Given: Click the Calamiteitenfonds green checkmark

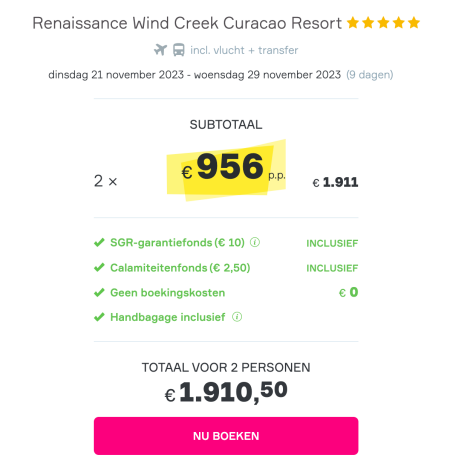Looking at the screenshot, I should [x=99, y=267].
